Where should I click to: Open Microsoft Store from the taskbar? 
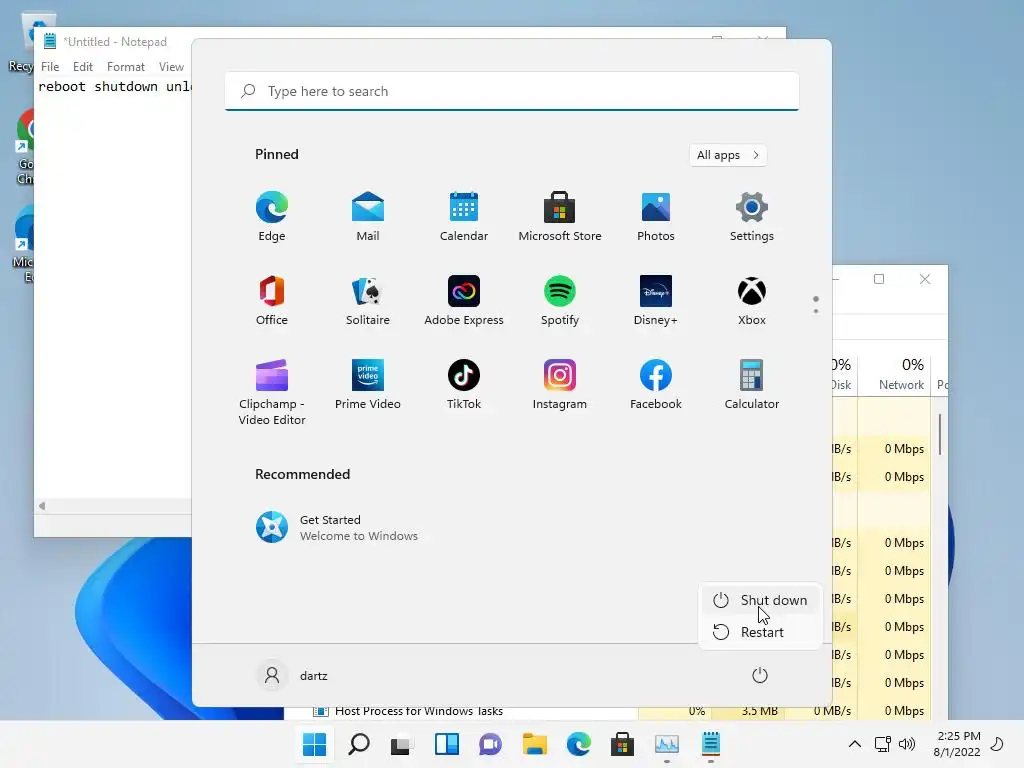pyautogui.click(x=622, y=744)
